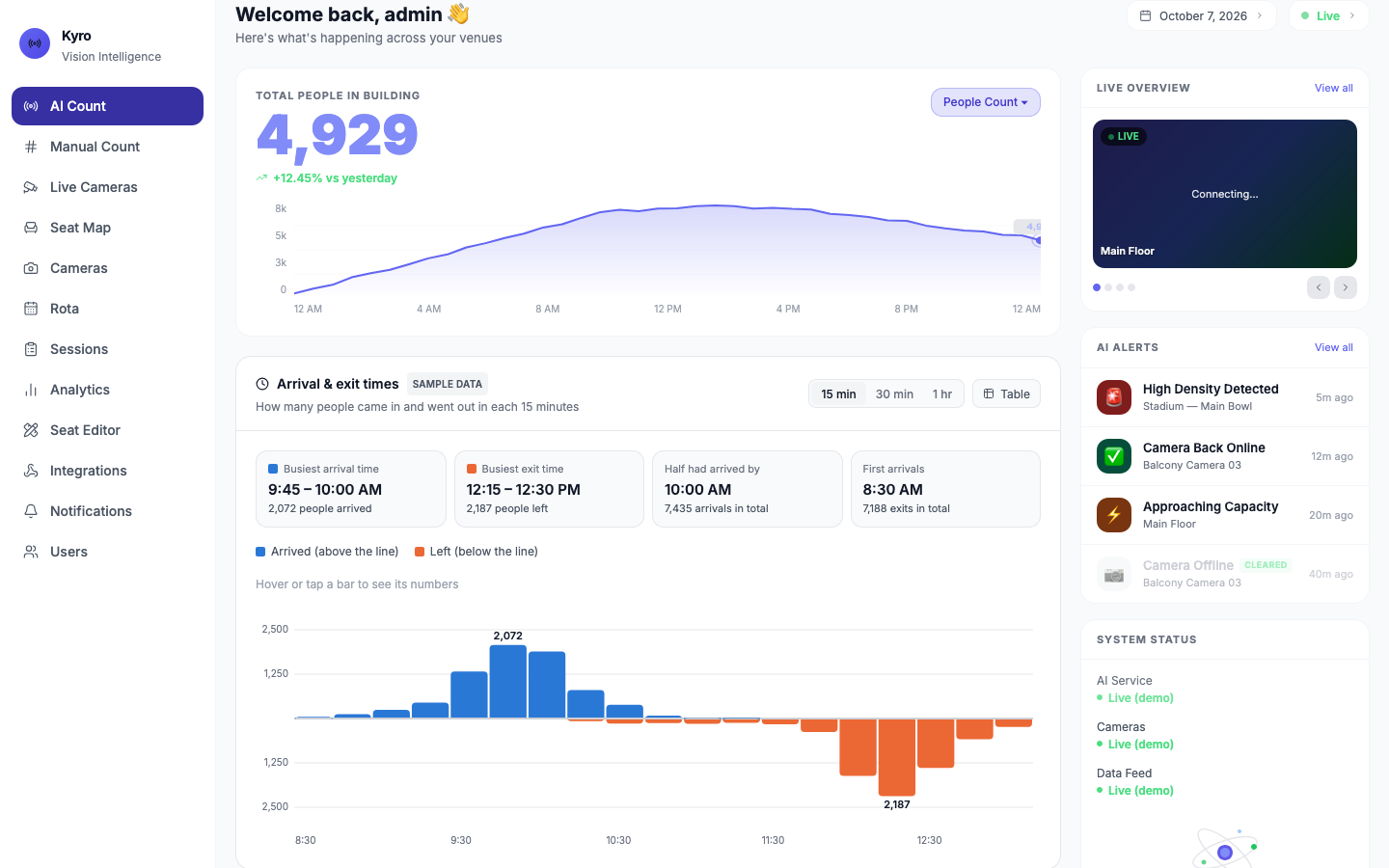Click the trend arrow next to +12.45%
The width and height of the screenshot is (1389, 868).
[x=261, y=178]
